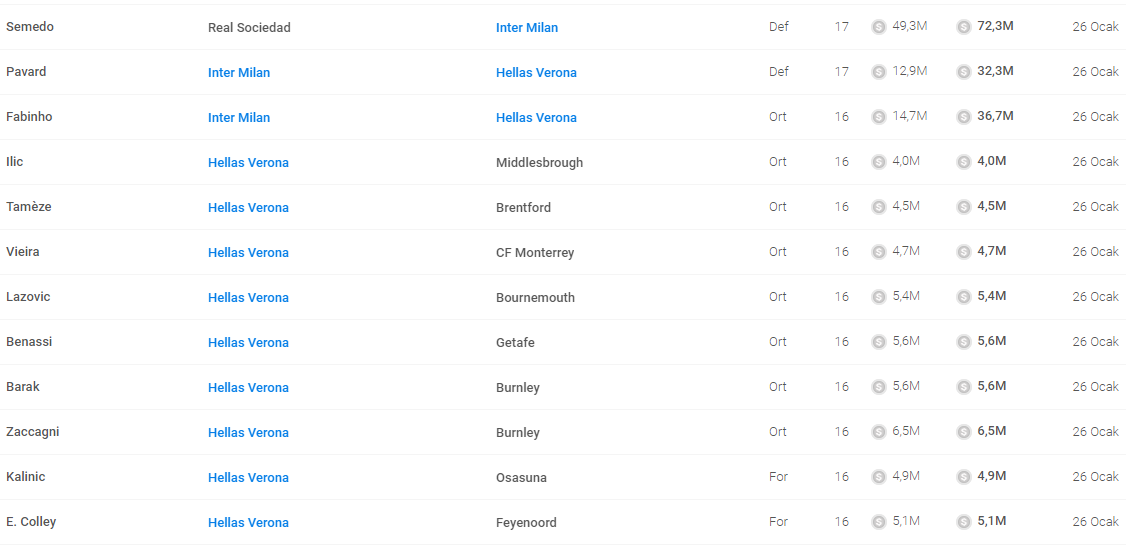The height and width of the screenshot is (547, 1126).
Task: Click coin icon beside Zaccagni's bold 6,5M fee
Action: 964,432
